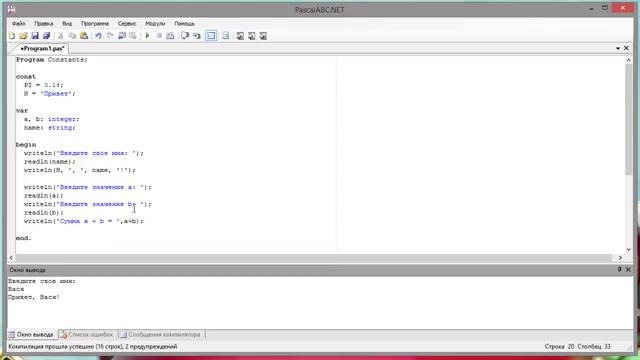640x360 pixels.
Task: Open the Помощь menu
Action: [x=184, y=24]
